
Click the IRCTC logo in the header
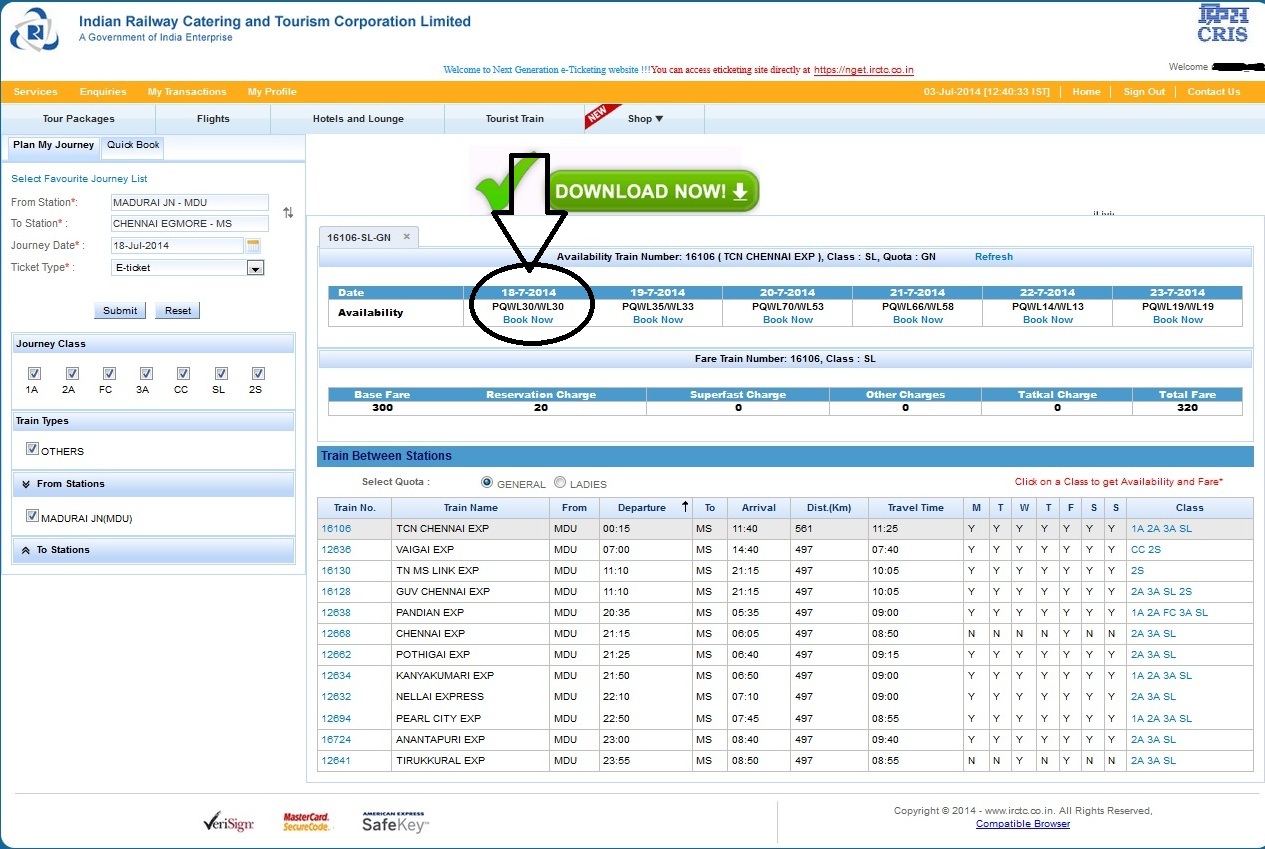point(34,31)
